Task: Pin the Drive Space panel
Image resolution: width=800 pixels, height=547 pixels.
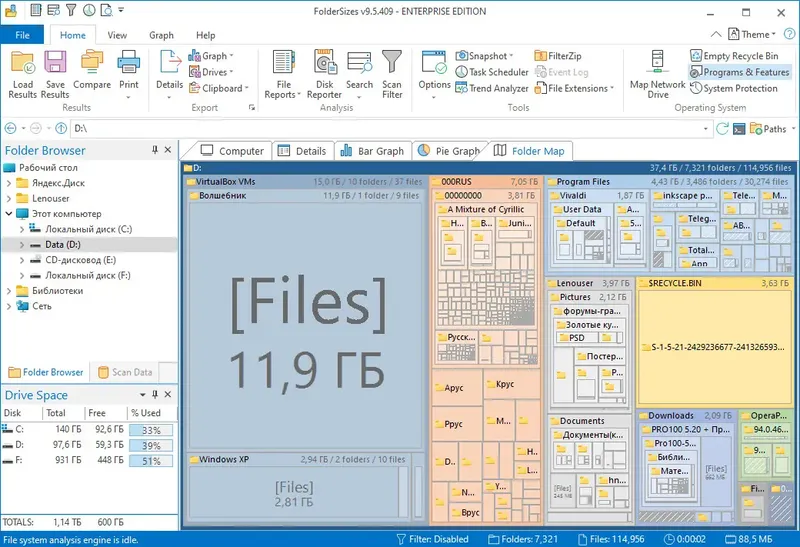Action: 155,395
